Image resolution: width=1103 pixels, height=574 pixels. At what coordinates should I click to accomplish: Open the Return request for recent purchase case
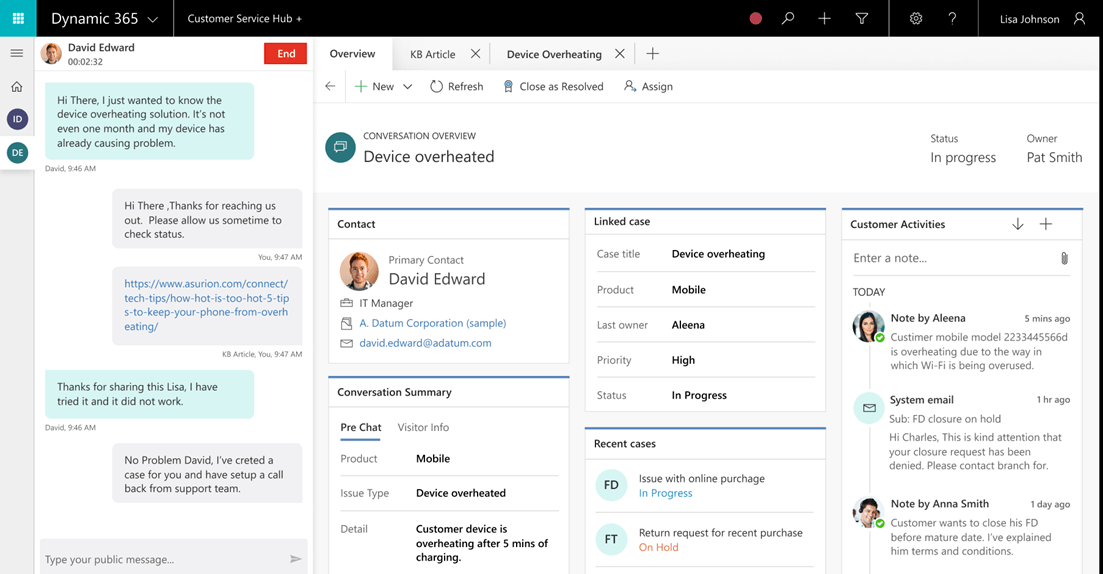[x=720, y=532]
